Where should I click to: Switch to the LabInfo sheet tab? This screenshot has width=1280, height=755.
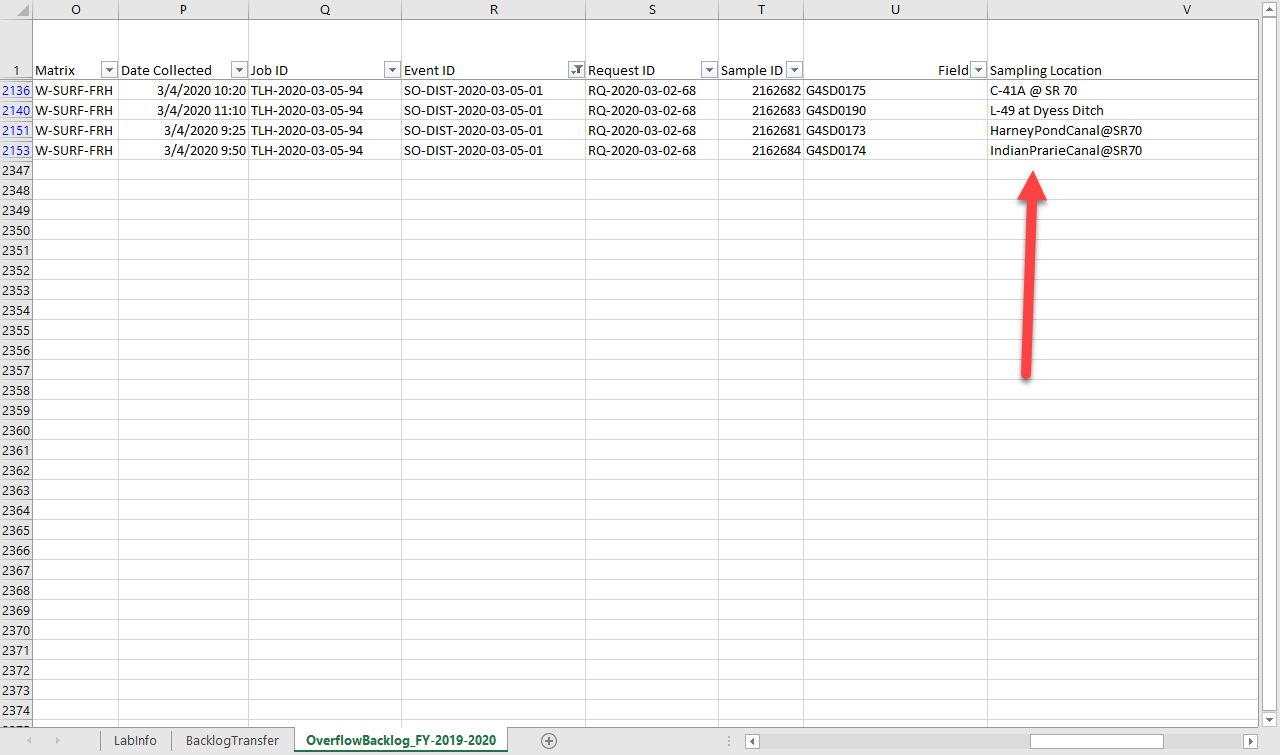coord(135,740)
